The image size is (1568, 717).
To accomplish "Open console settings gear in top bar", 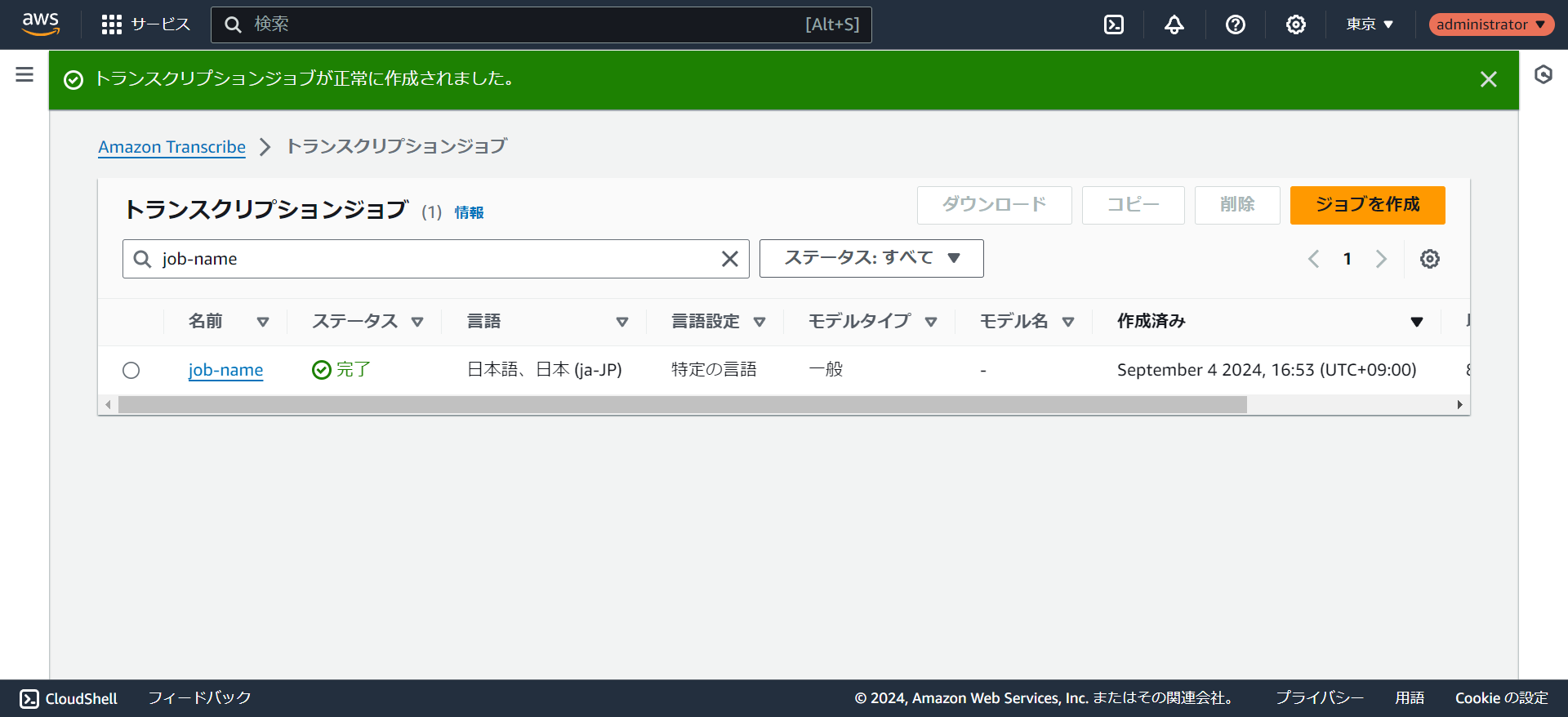I will (1295, 24).
